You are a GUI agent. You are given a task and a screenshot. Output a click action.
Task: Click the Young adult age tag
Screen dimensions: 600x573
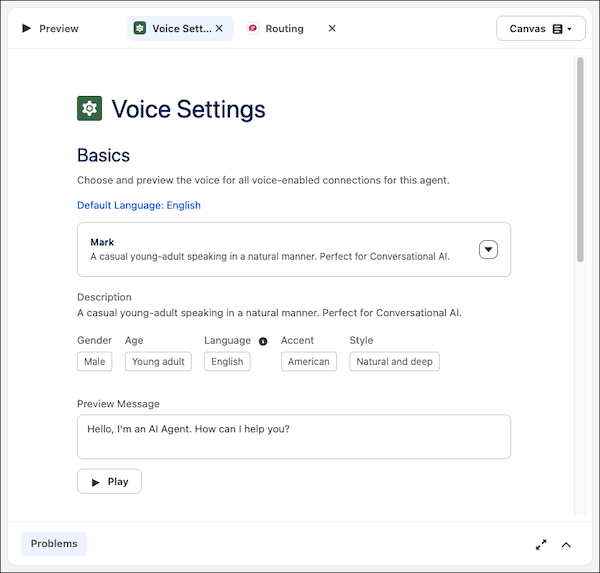click(x=158, y=362)
